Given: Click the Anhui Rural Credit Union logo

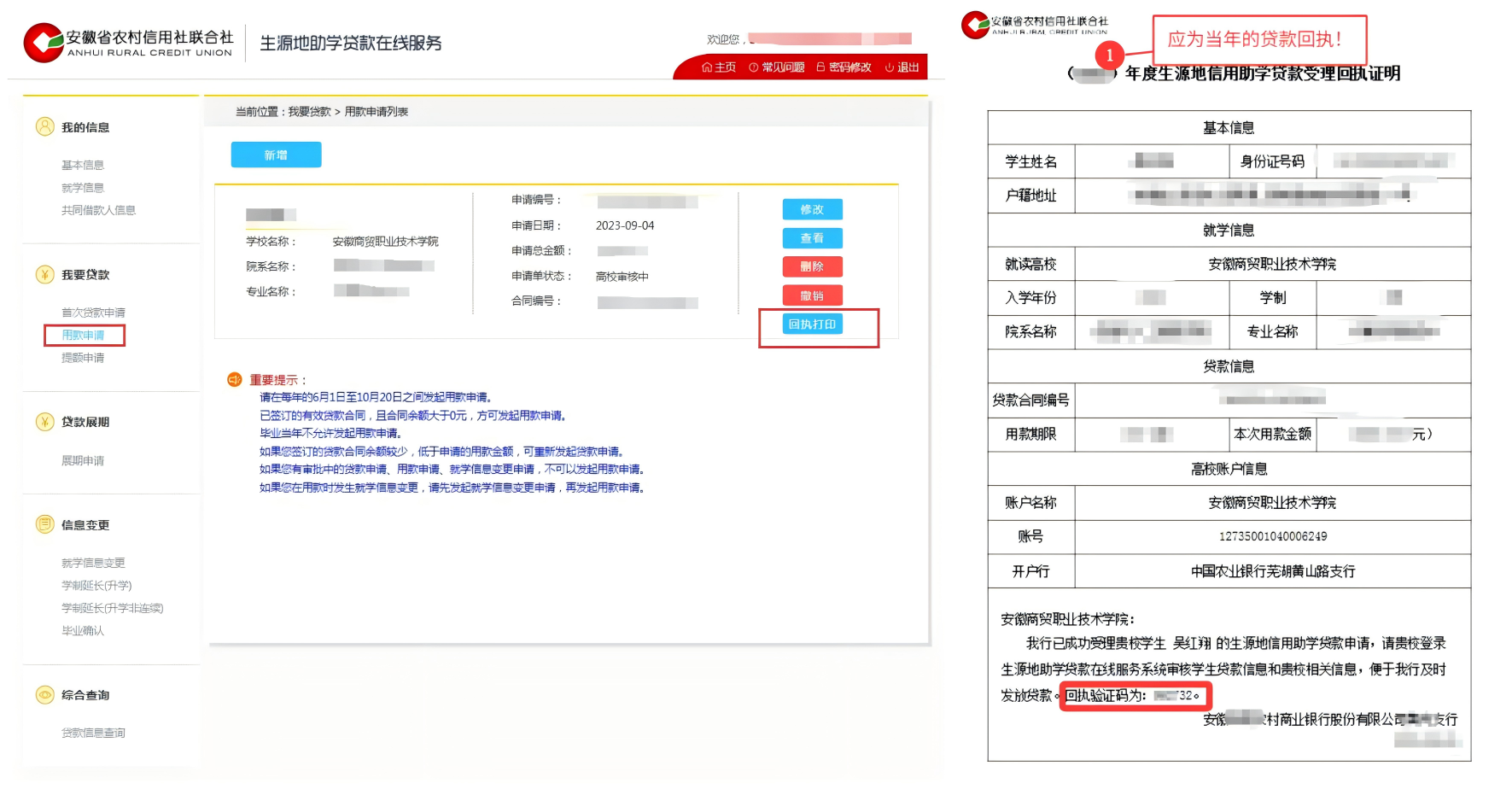Looking at the screenshot, I should point(44,43).
